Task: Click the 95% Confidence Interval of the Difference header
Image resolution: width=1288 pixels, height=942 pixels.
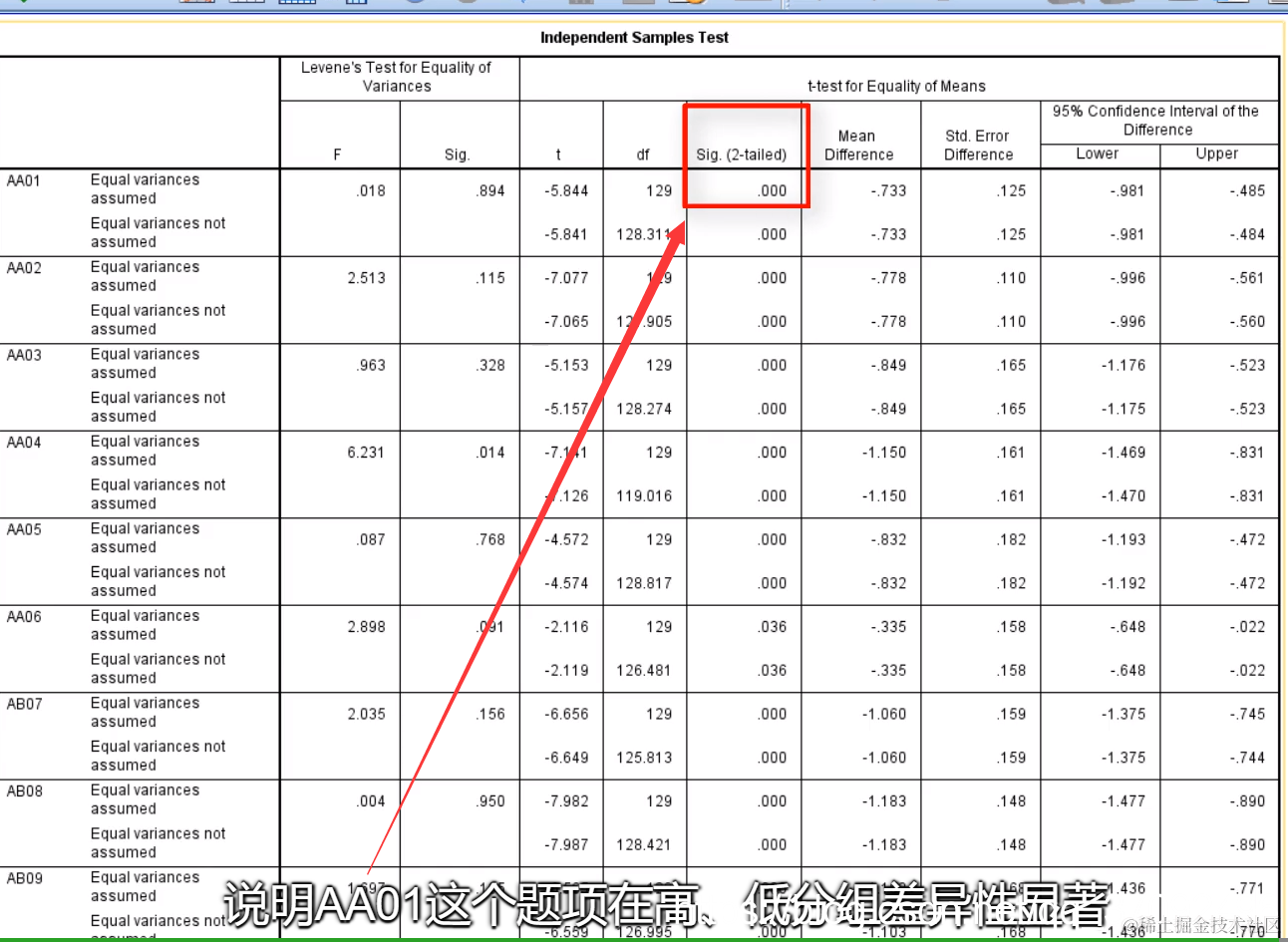Action: point(1156,121)
